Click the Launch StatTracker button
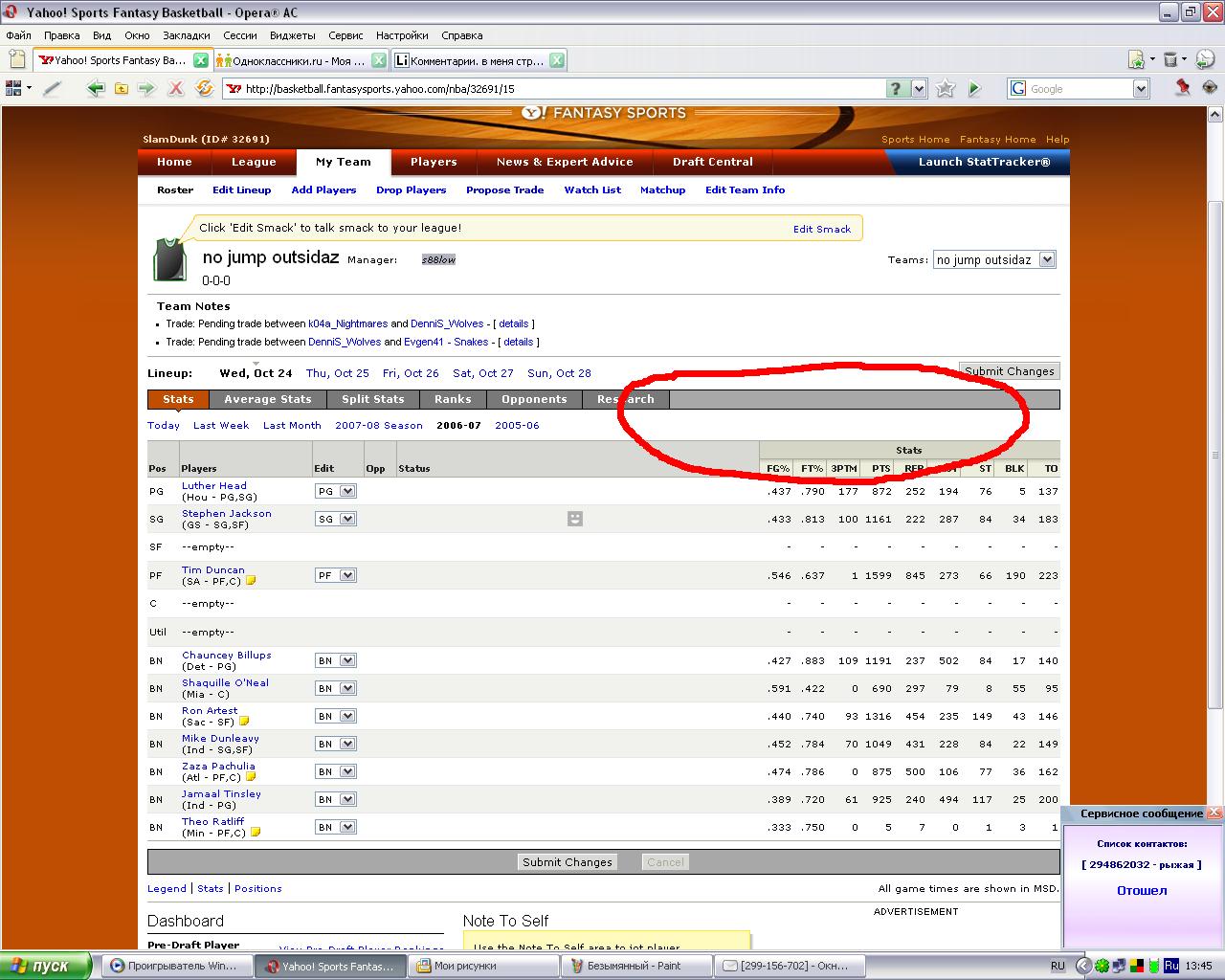The height and width of the screenshot is (980, 1225). pyautogui.click(x=984, y=162)
